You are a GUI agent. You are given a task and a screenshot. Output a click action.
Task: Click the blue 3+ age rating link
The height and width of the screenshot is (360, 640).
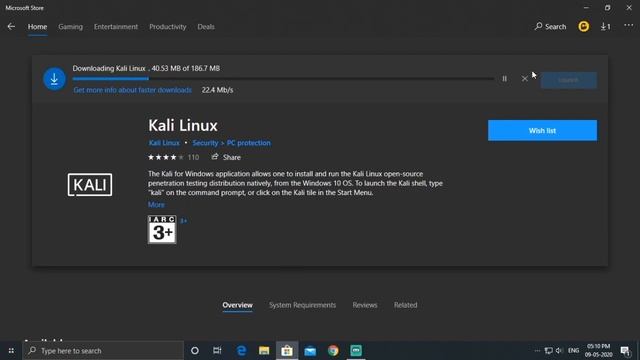[x=184, y=220]
